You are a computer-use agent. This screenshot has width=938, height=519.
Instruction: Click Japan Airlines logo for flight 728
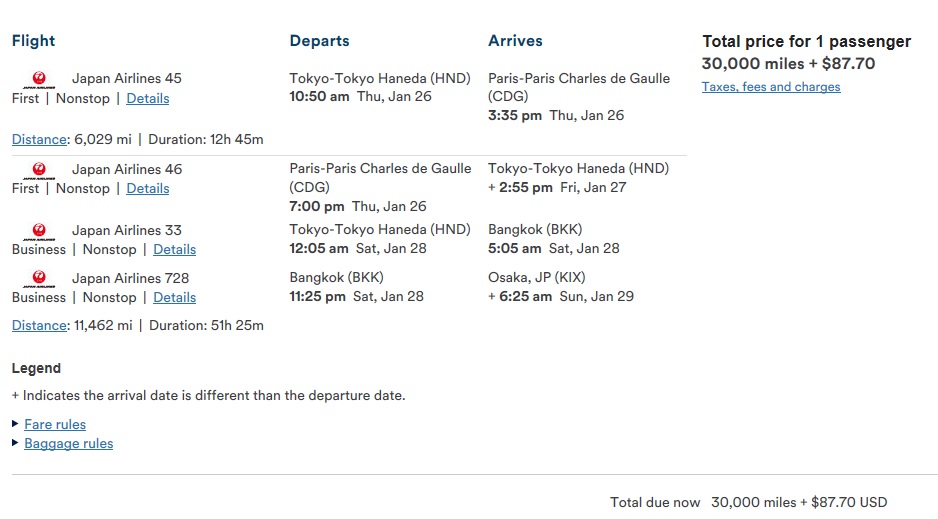39,279
